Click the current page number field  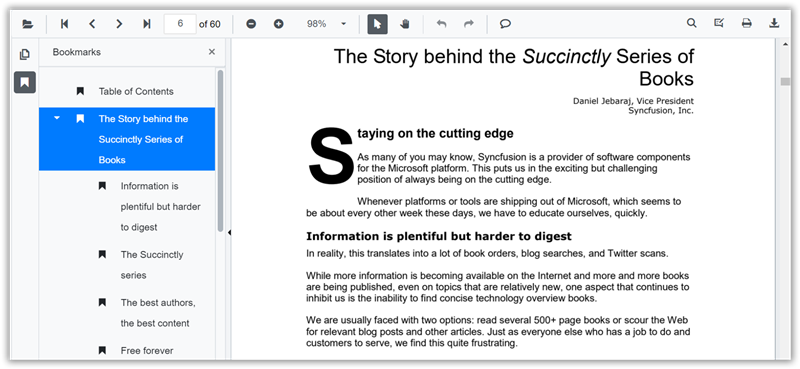(x=180, y=24)
